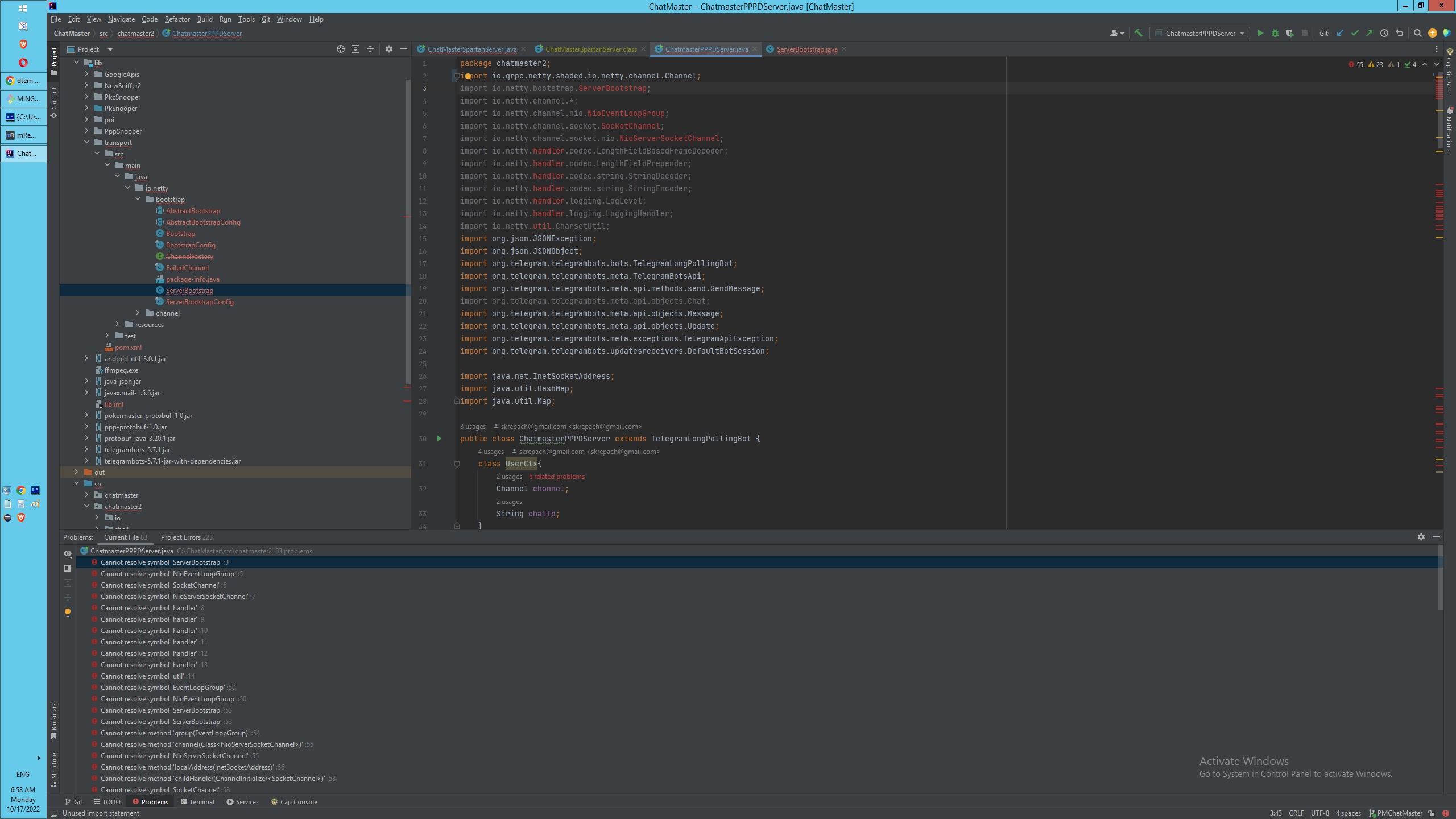Viewport: 1456px width, 819px height.
Task: Build project with the hammer icon
Action: pos(1138,34)
